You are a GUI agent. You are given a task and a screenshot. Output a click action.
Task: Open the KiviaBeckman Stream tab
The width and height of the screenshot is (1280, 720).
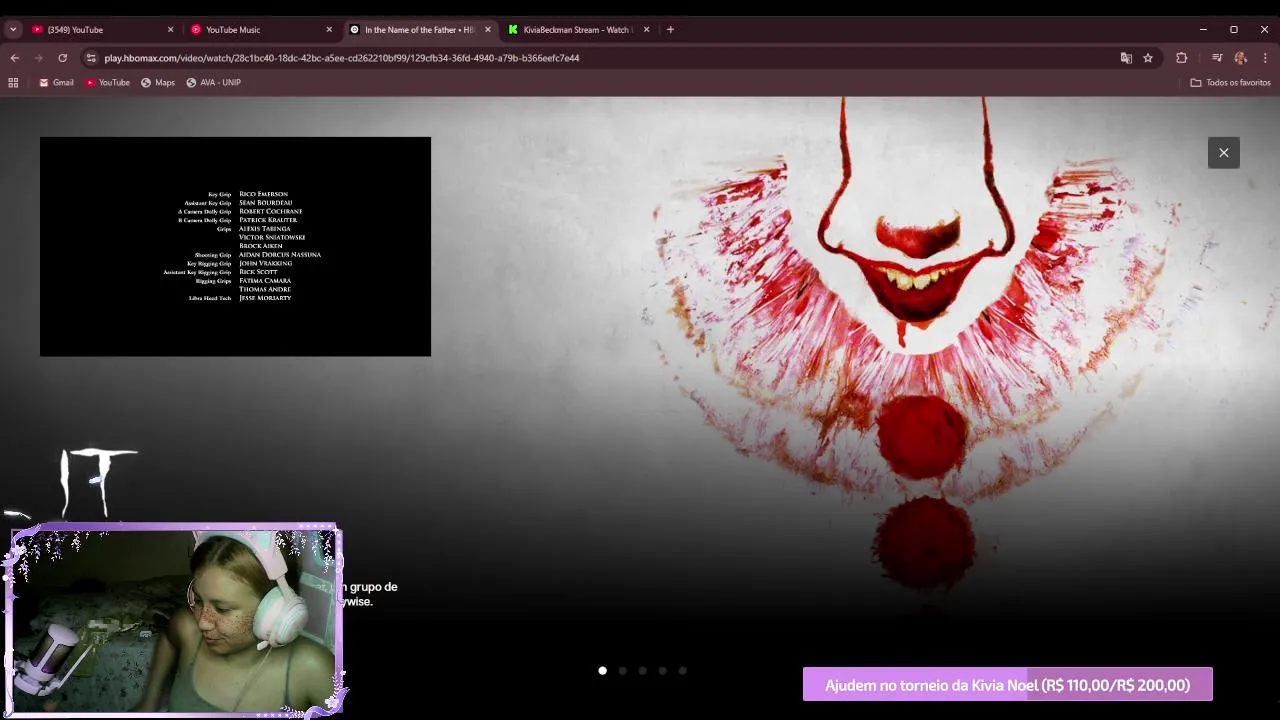[x=579, y=29]
